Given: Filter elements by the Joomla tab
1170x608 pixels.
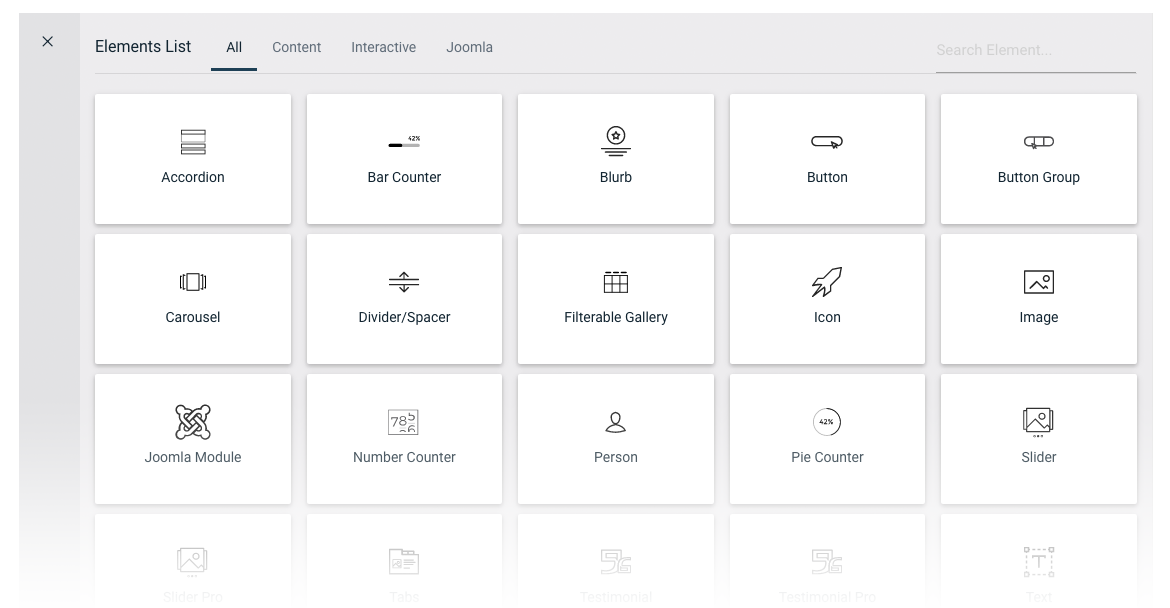Looking at the screenshot, I should click(x=469, y=47).
